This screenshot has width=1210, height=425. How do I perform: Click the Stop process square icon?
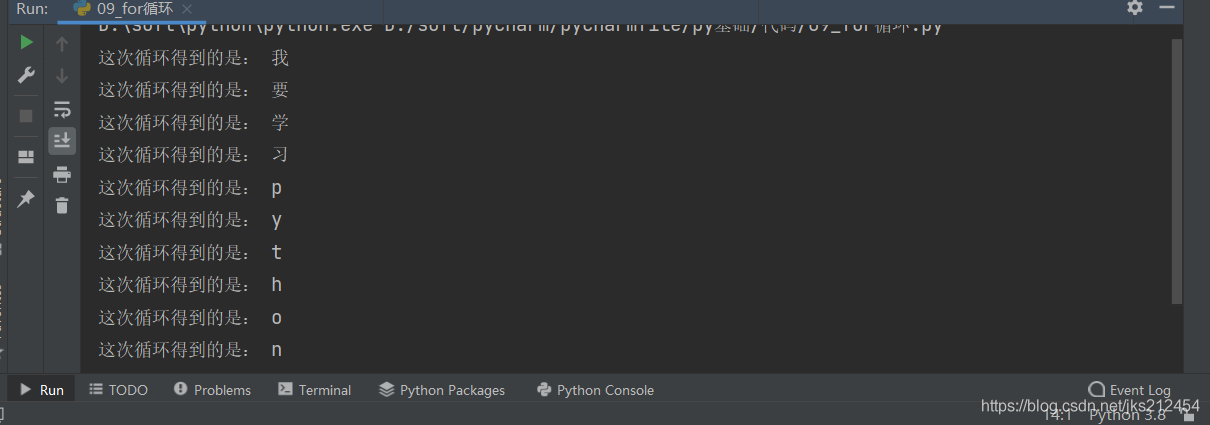pyautogui.click(x=27, y=116)
